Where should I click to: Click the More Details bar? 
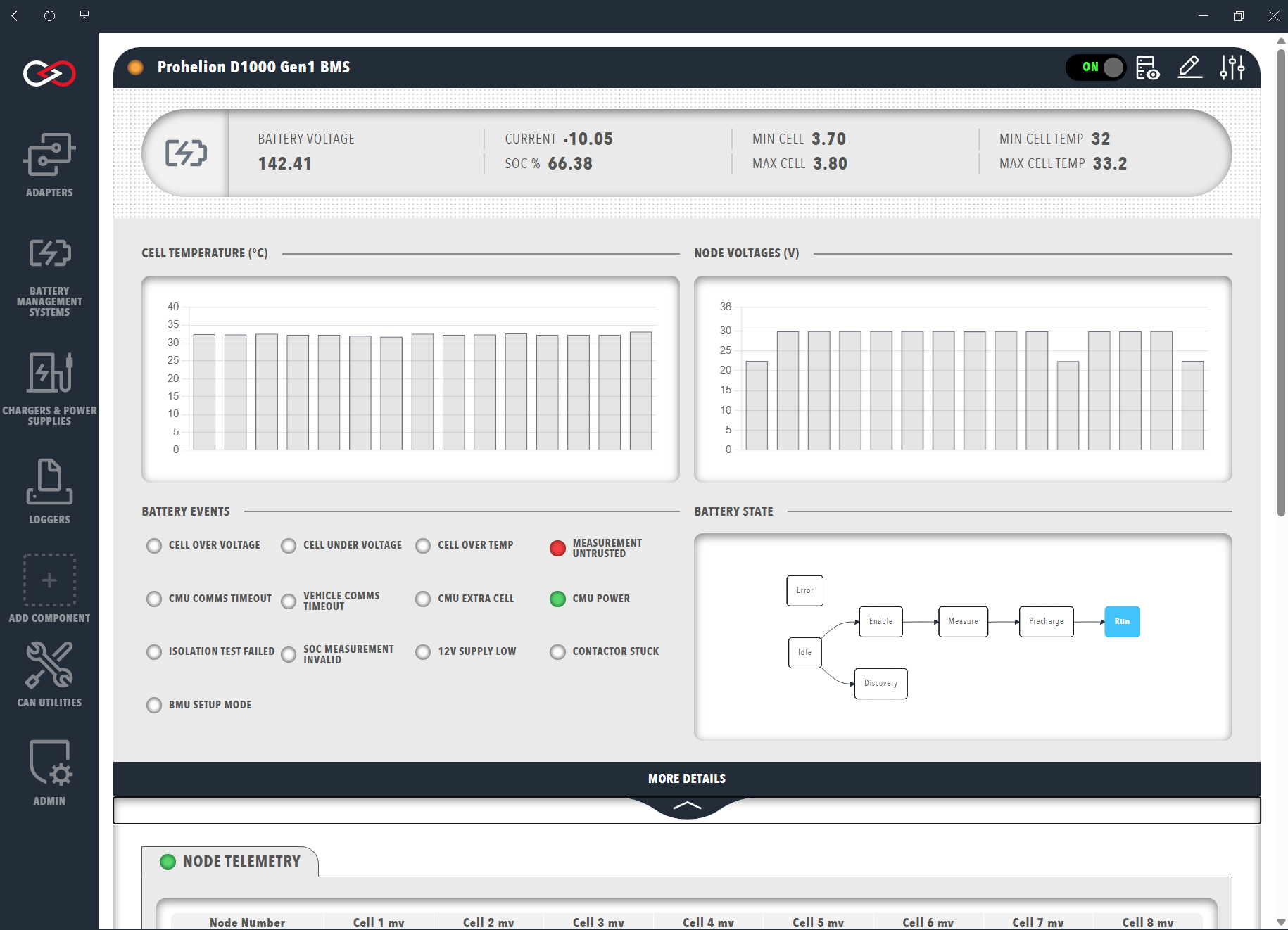pos(687,779)
